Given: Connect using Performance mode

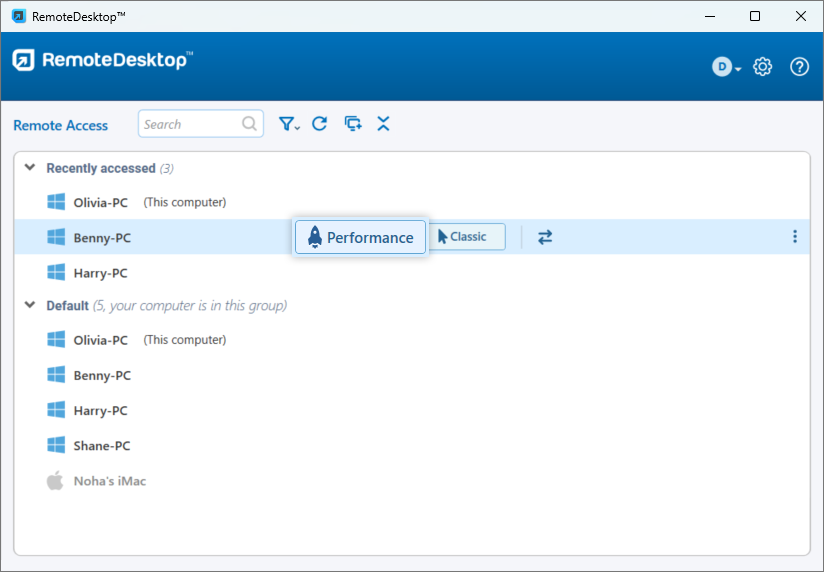Looking at the screenshot, I should [360, 237].
